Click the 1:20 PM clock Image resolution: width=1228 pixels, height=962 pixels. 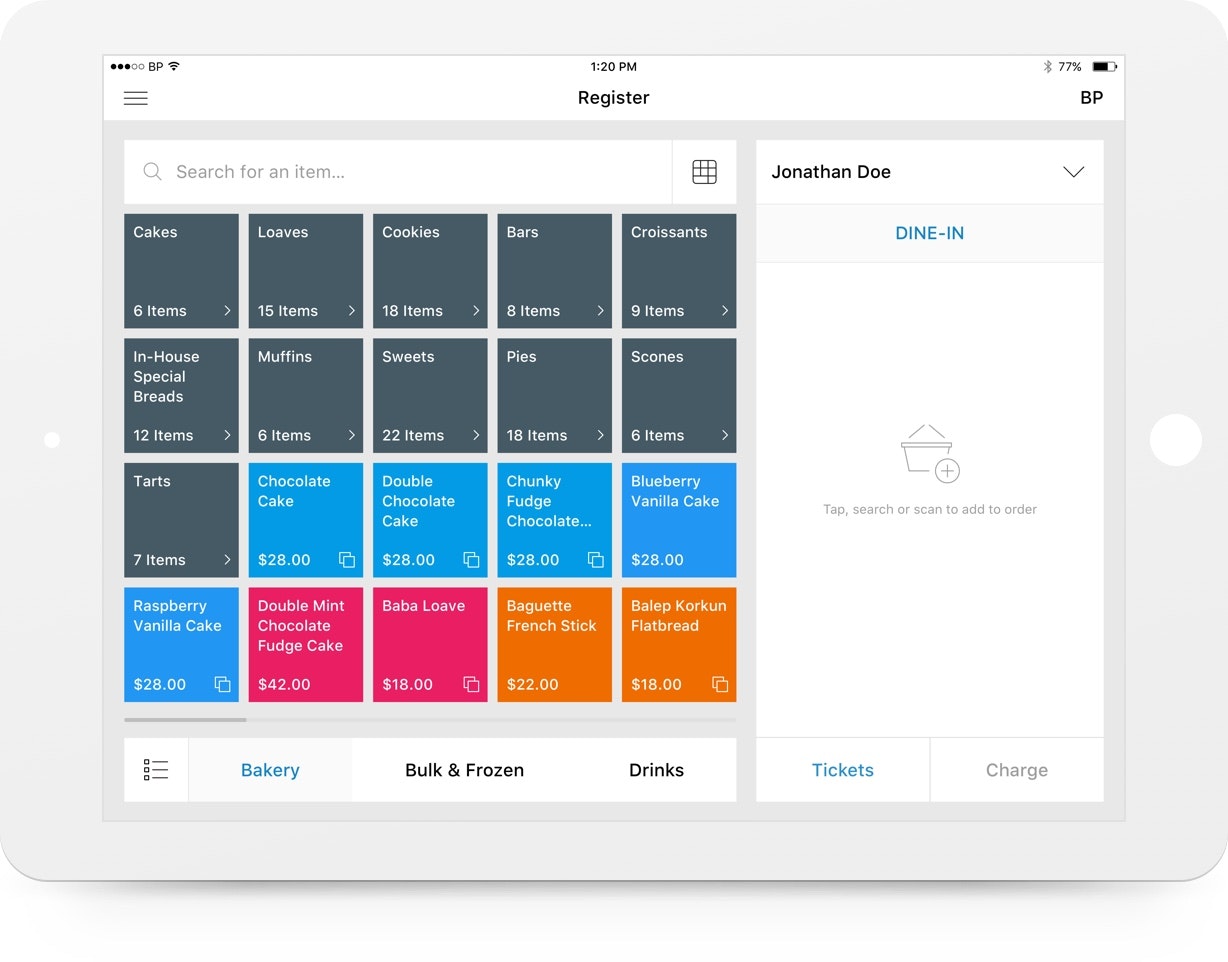614,67
